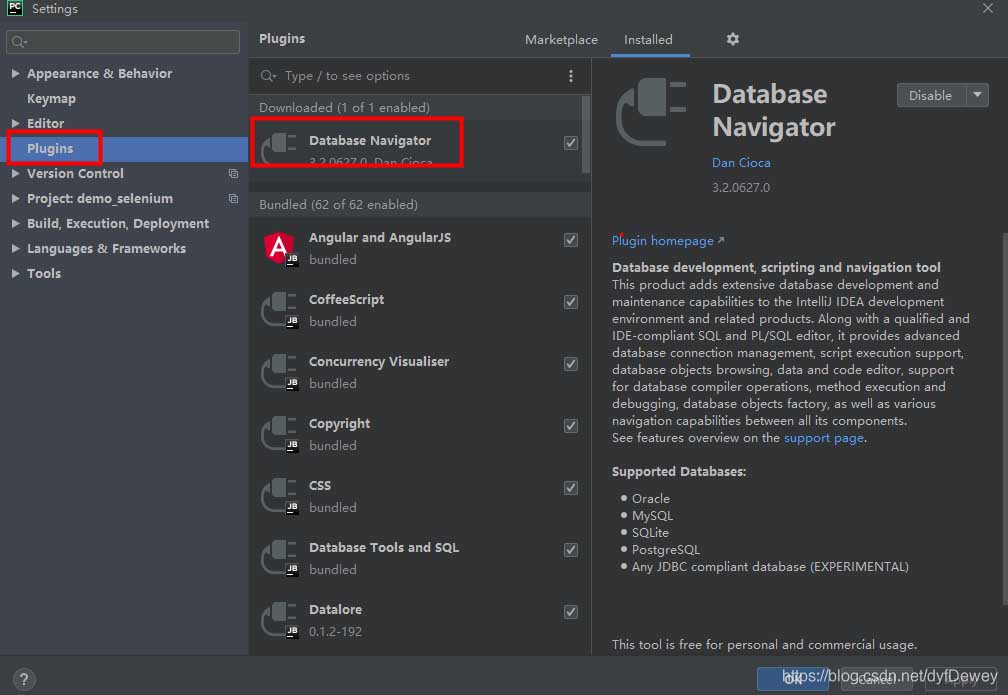Expand the Appearance & Behavior arrow

15,73
